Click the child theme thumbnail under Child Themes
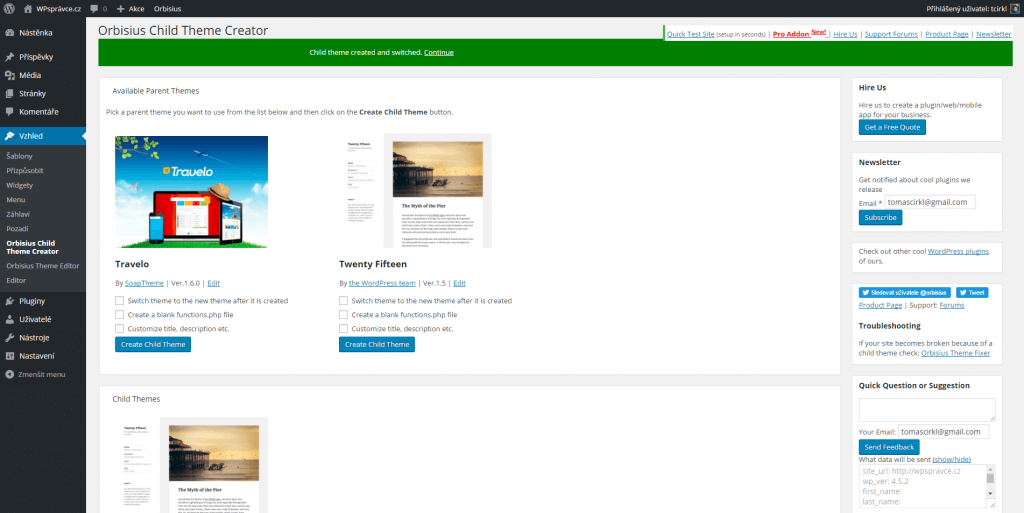The width and height of the screenshot is (1024, 513). (x=191, y=465)
